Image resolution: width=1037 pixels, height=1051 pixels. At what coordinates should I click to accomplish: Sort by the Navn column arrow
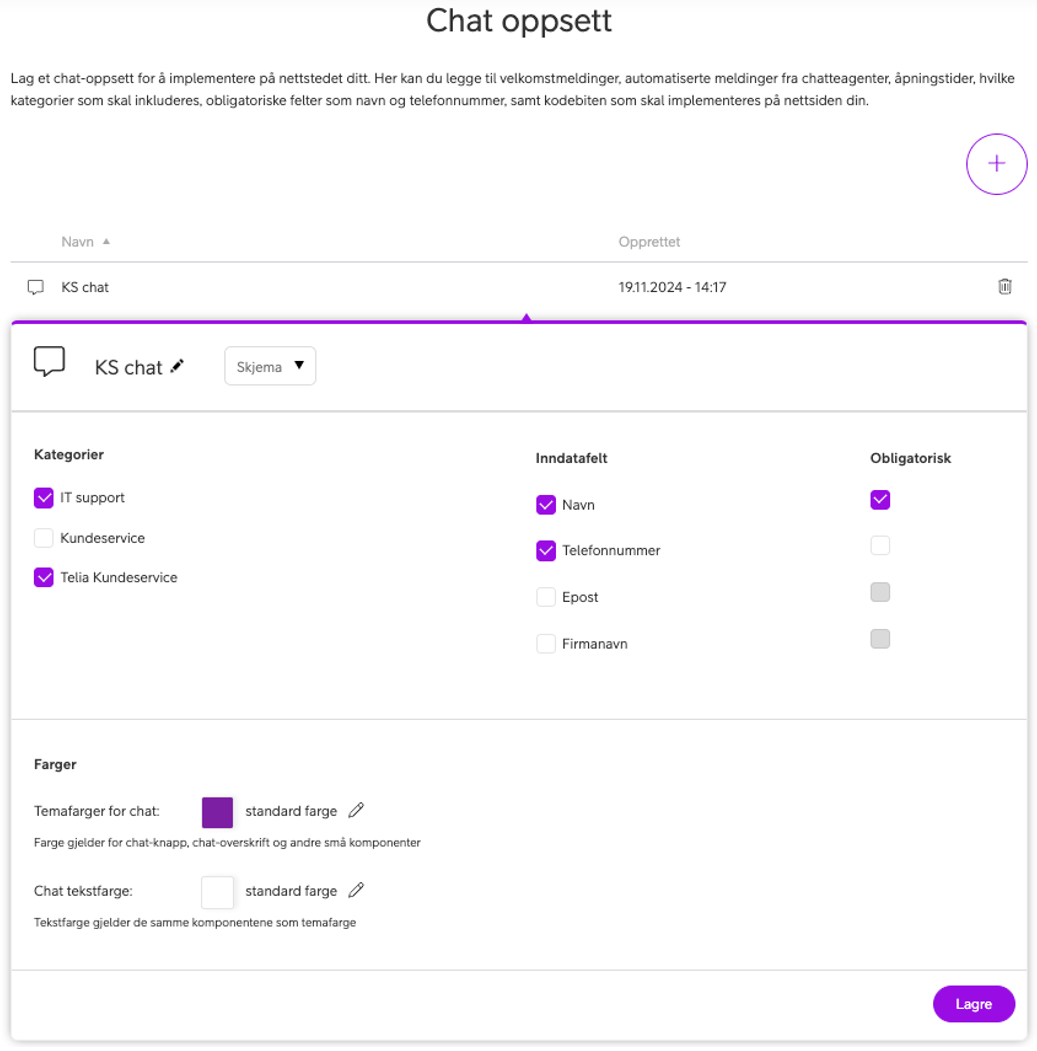coord(106,242)
